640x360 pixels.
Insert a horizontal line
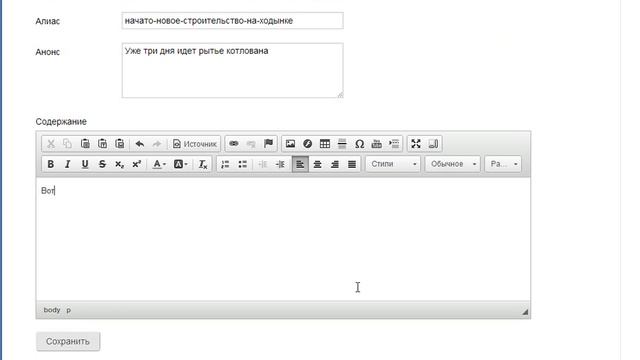click(342, 144)
